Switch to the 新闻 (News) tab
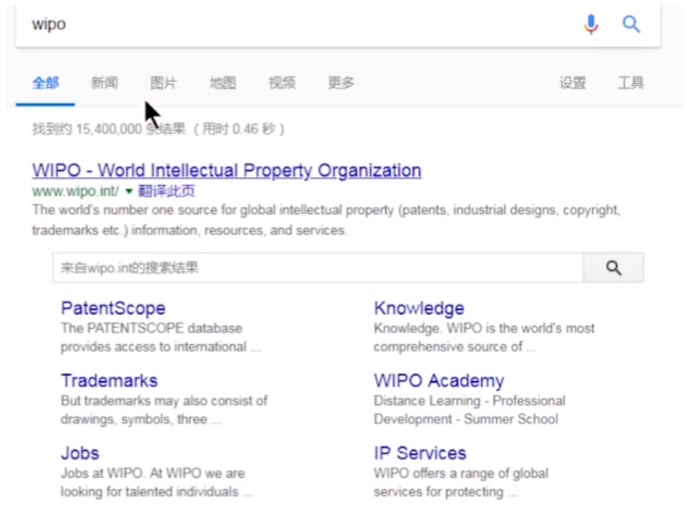The image size is (691, 524). pyautogui.click(x=104, y=83)
